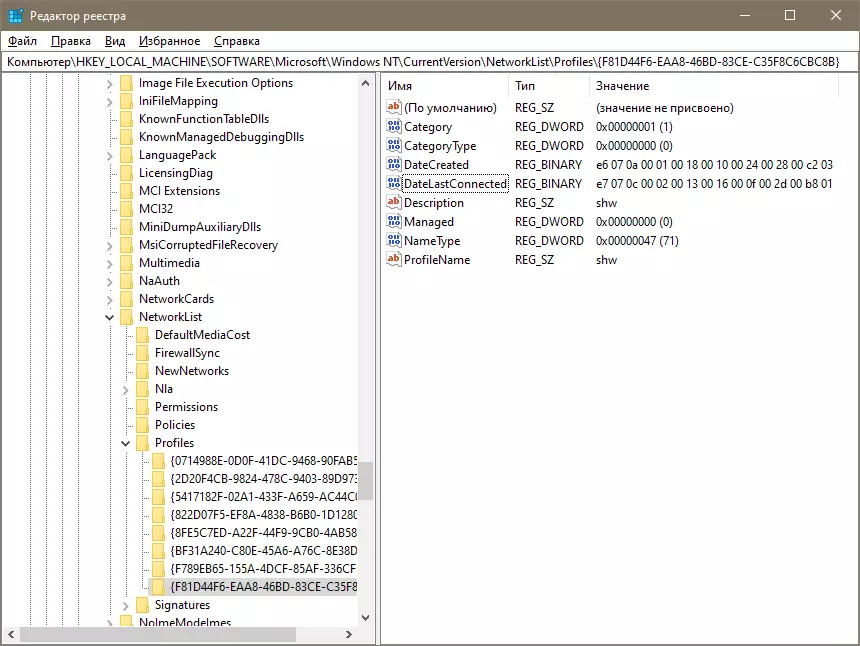Open the Файл menu
The width and height of the screenshot is (860, 646).
(x=22, y=41)
